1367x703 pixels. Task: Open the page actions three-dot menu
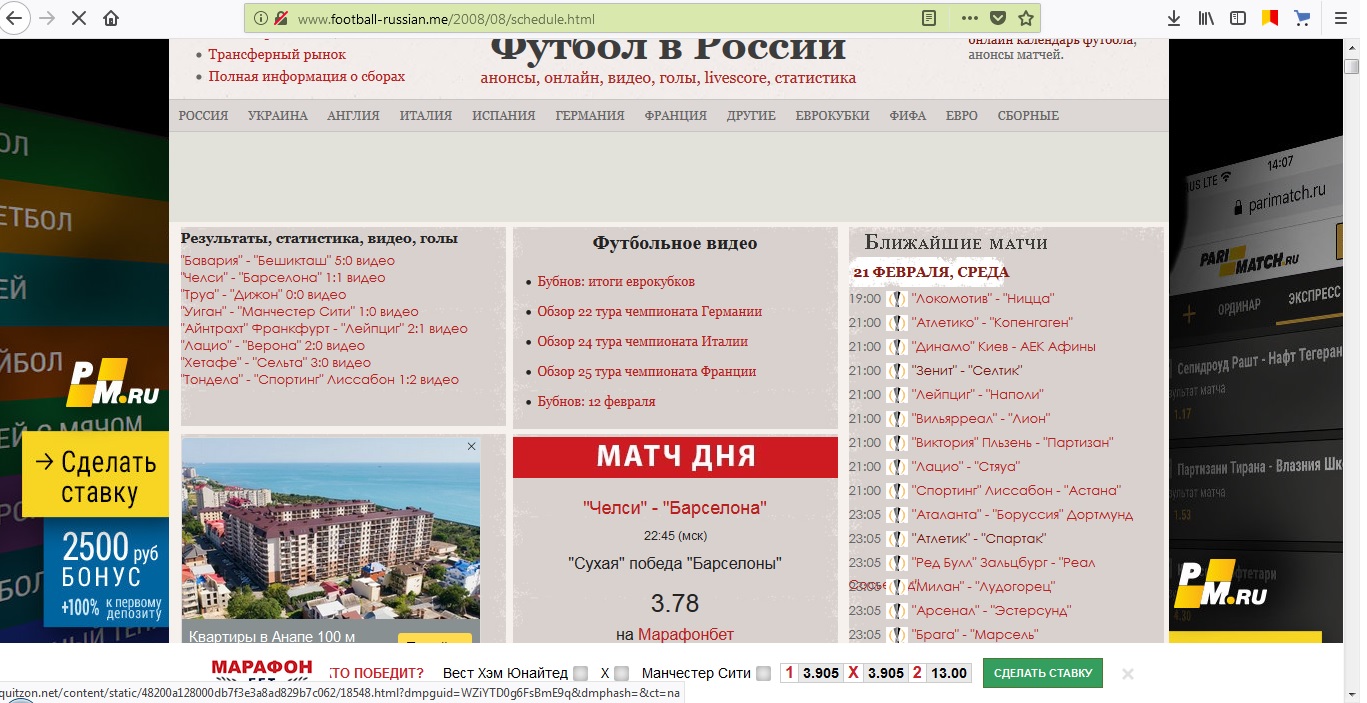(x=970, y=18)
